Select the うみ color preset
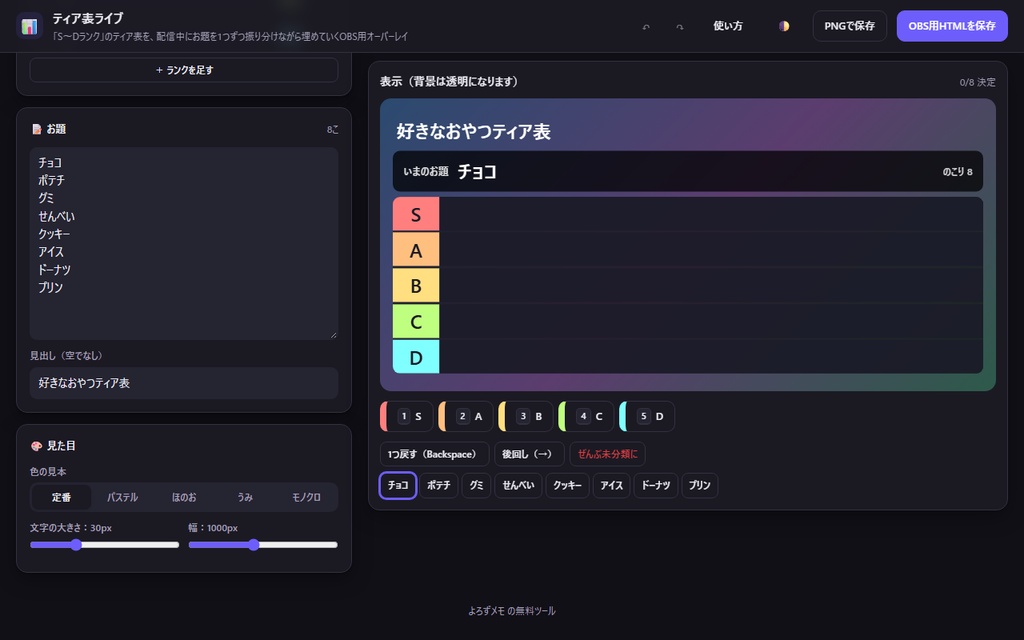This screenshot has width=1024, height=640. (x=245, y=497)
